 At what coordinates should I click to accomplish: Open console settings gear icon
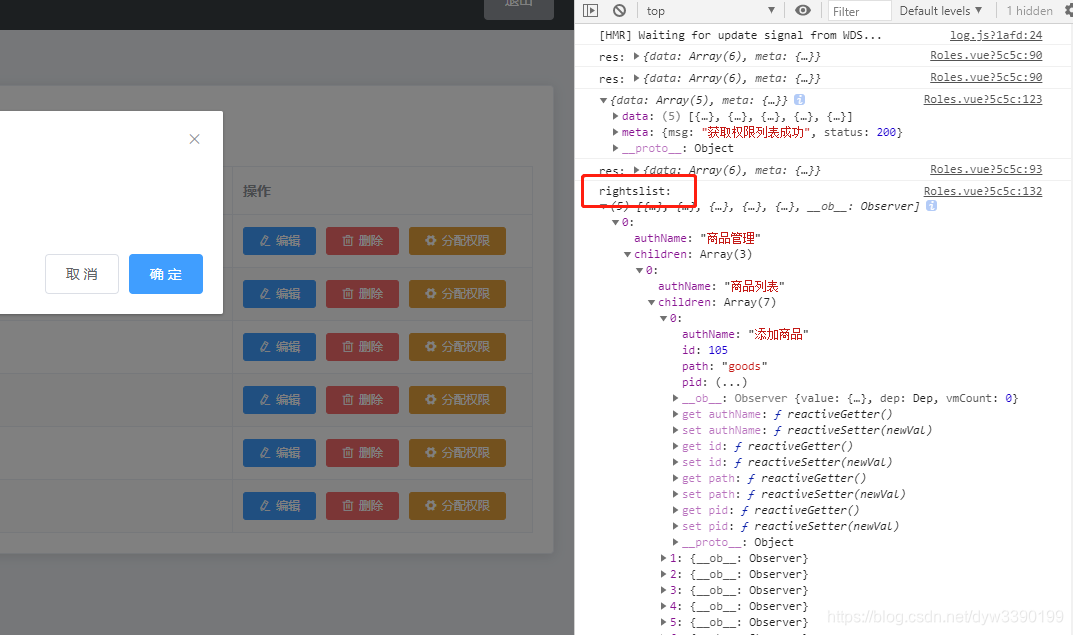(1068, 10)
